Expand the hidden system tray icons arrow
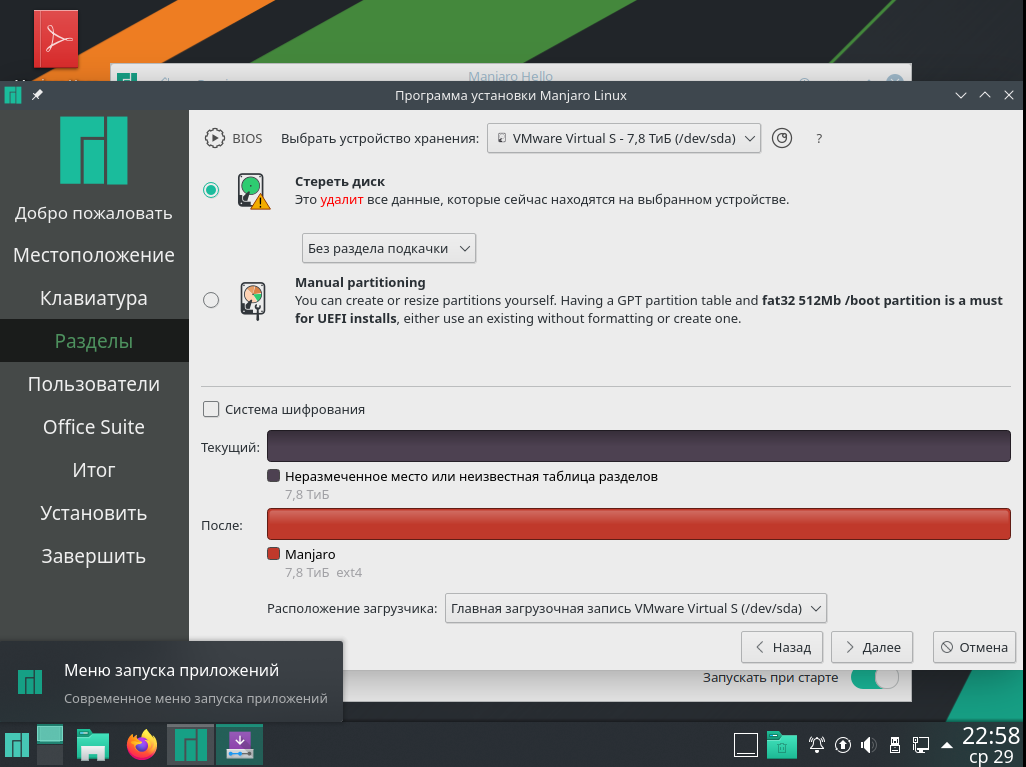Screen dimensions: 1026x767 tap(946, 745)
